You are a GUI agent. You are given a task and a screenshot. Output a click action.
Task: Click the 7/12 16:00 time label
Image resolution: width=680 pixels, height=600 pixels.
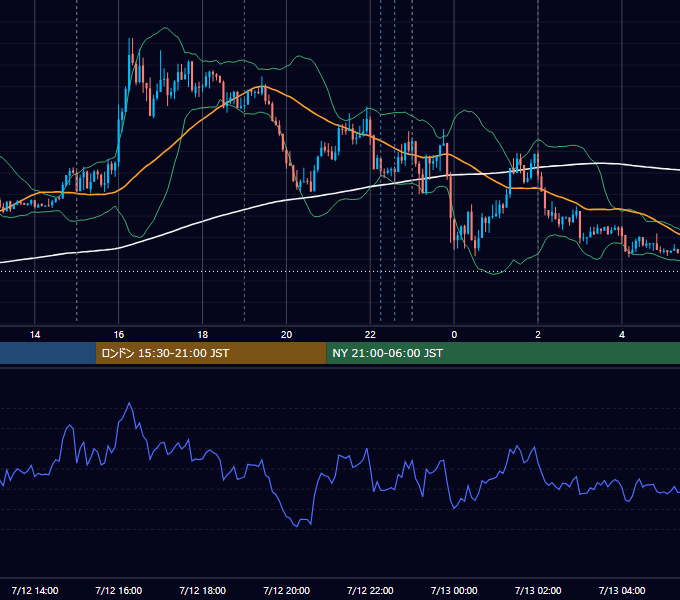pos(118,590)
